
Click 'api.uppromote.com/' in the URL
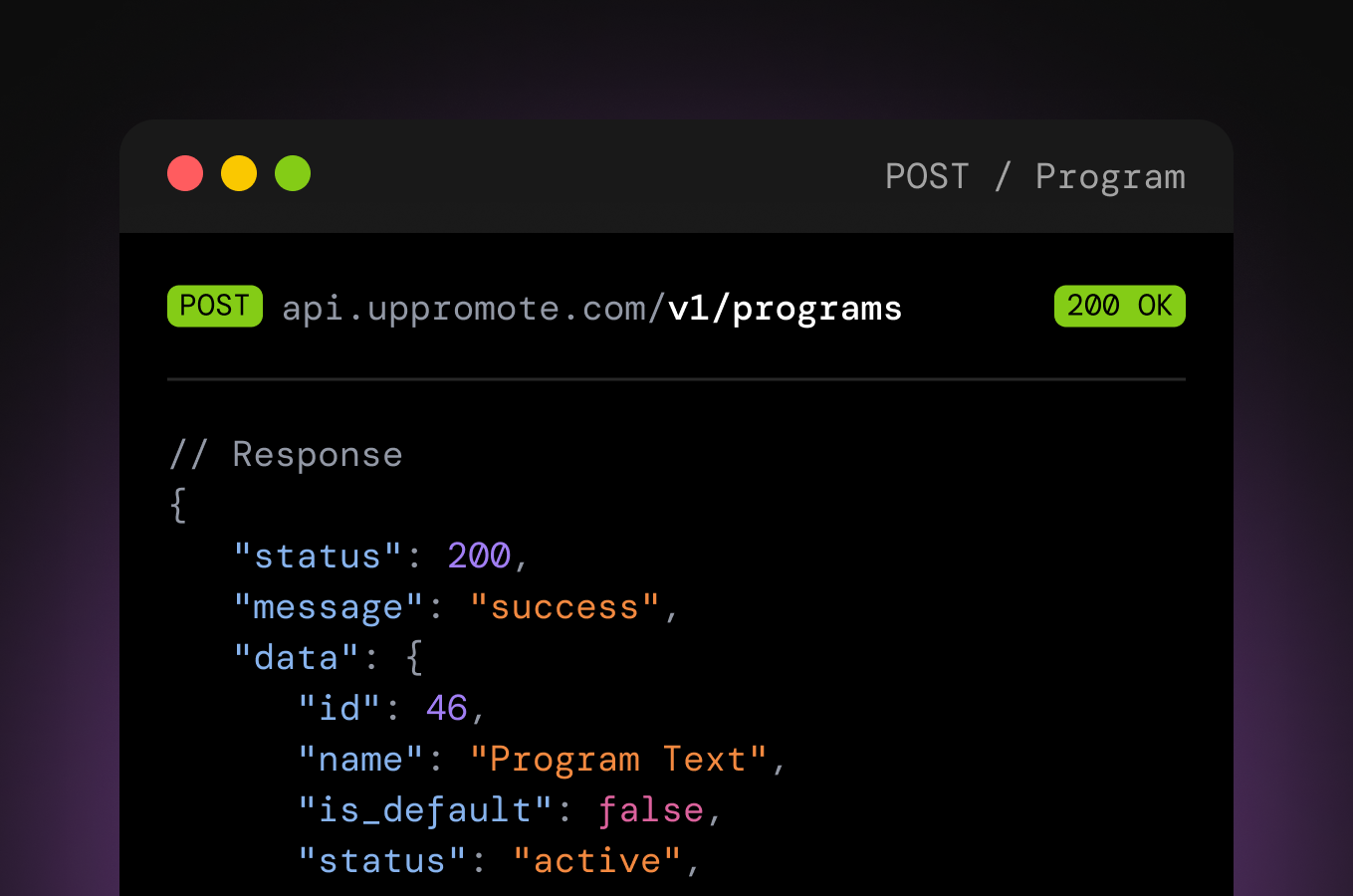pyautogui.click(x=474, y=309)
